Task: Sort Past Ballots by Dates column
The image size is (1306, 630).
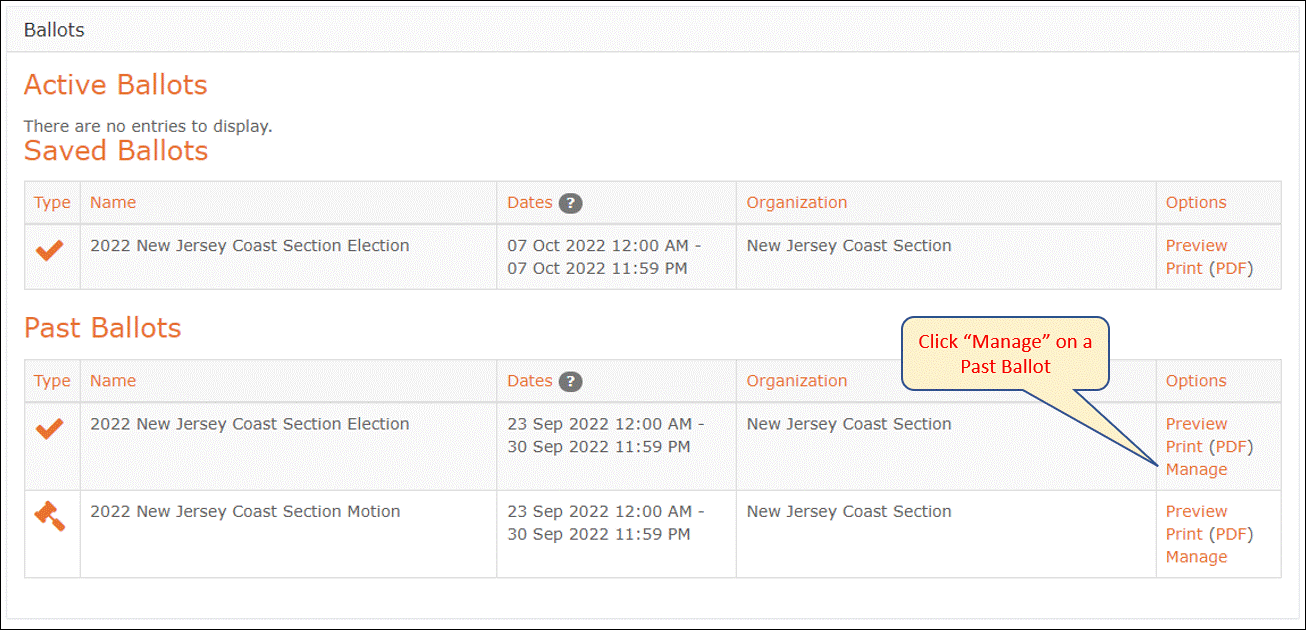Action: pos(530,380)
